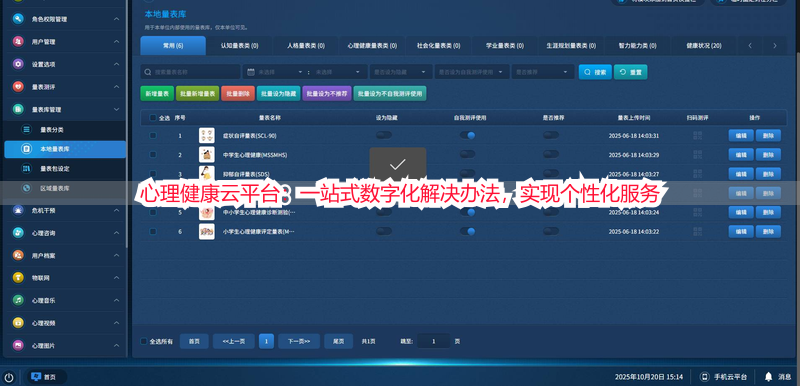Click the thumbnail of 症状自评量表(SCL-90)
This screenshot has height=386, width=800.
(207, 136)
